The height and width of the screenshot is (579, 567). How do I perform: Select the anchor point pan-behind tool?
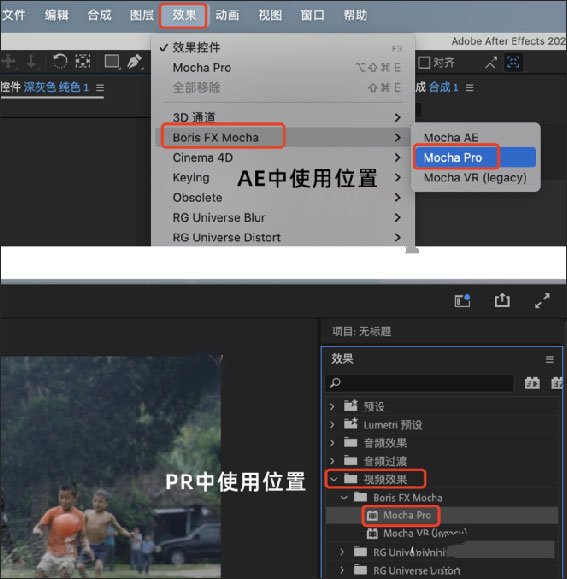[9, 61]
